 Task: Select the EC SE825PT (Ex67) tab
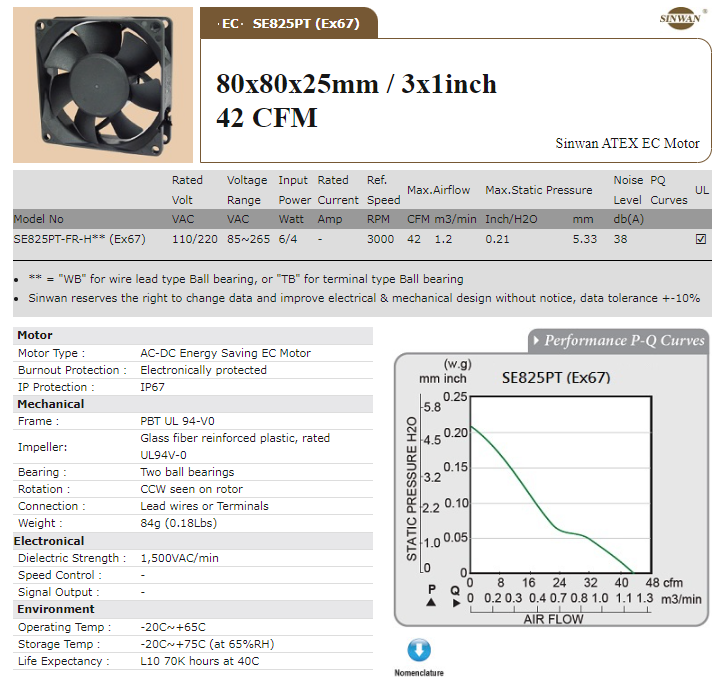point(288,22)
